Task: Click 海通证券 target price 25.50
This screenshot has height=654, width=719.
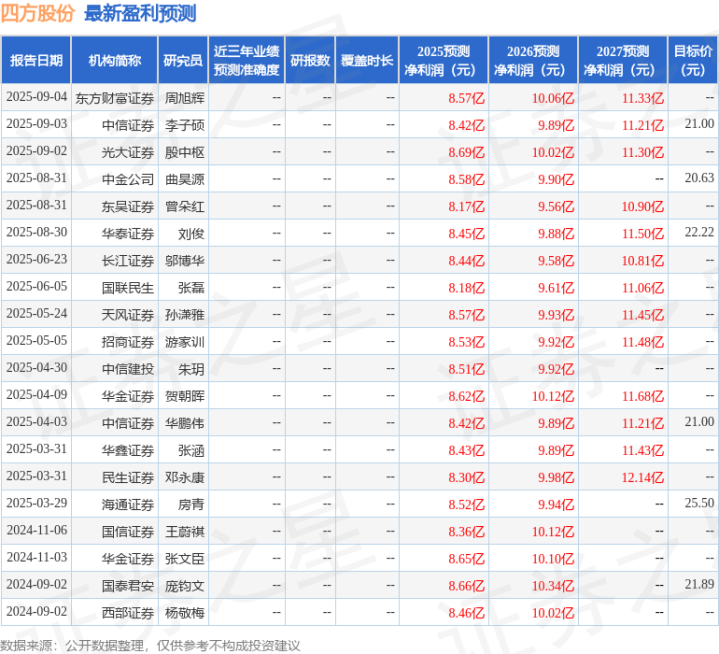Action: [x=699, y=504]
